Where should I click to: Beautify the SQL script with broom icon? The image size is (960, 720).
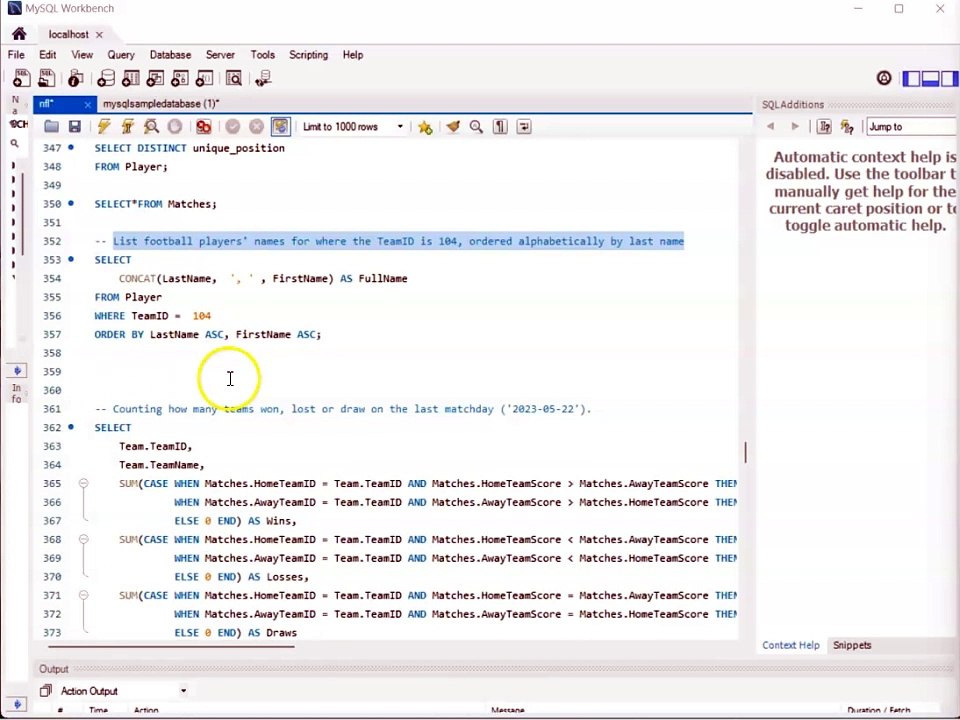(453, 127)
